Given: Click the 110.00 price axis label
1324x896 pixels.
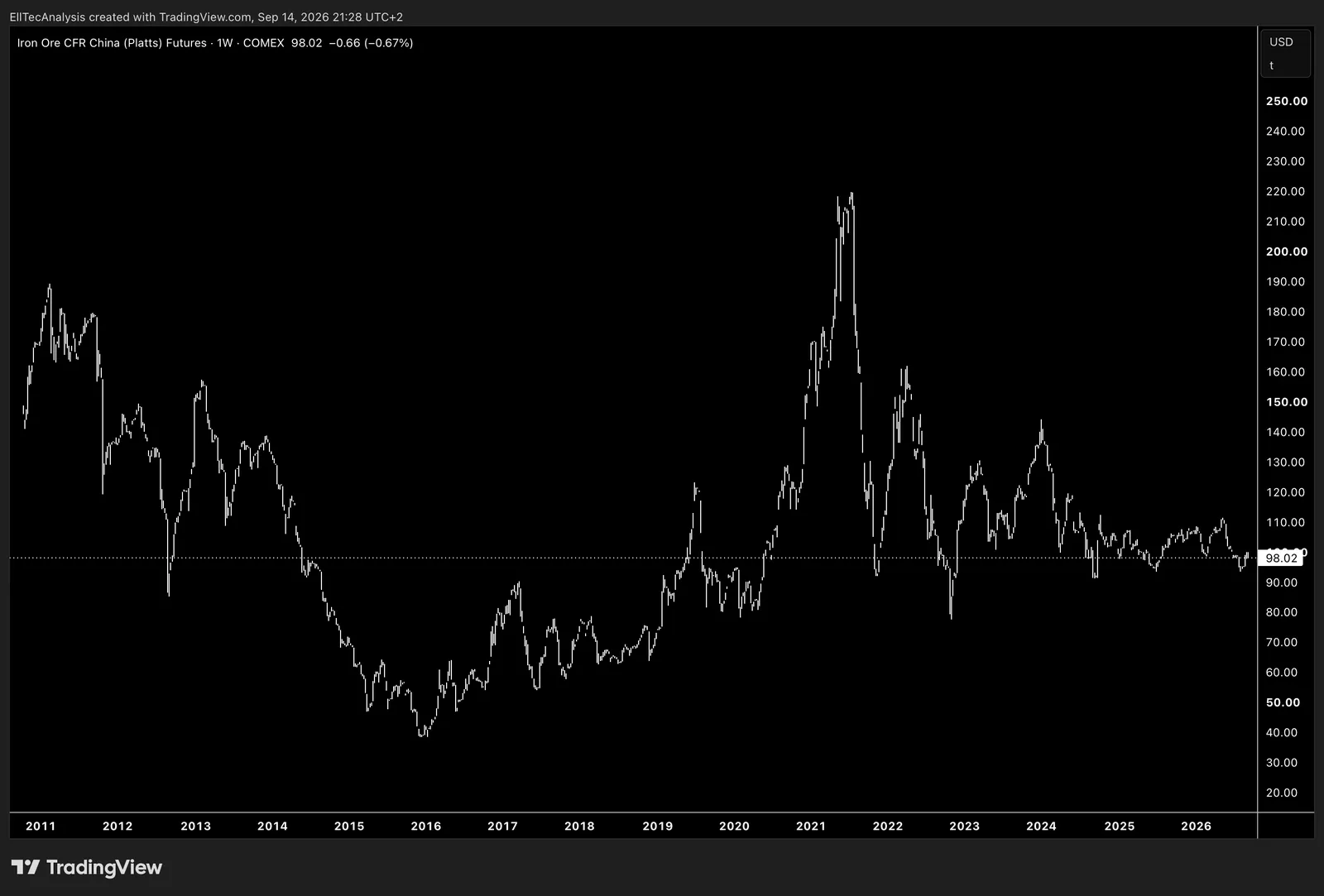Looking at the screenshot, I should 1285,522.
